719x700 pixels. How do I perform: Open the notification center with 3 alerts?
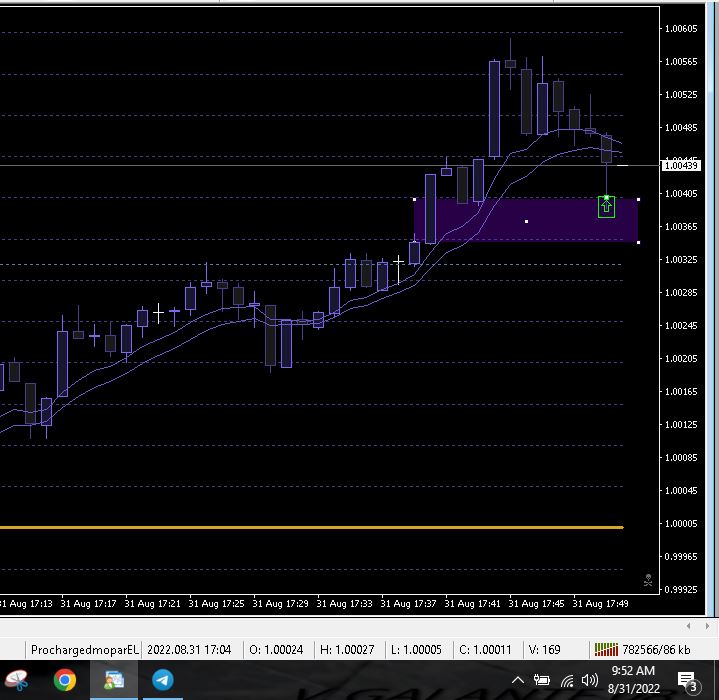[x=687, y=681]
